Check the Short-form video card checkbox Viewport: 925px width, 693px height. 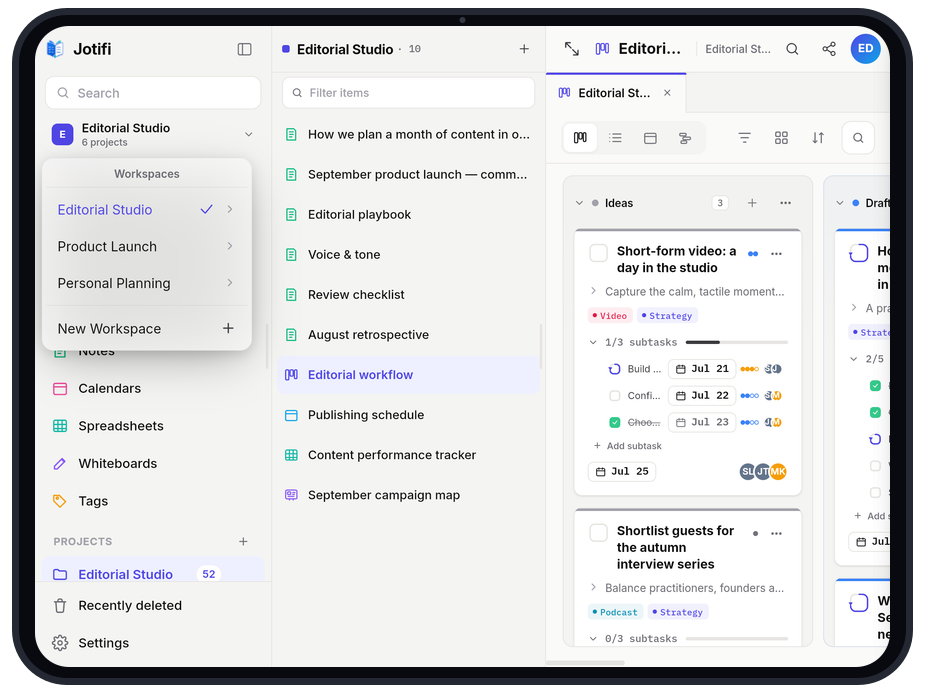(599, 253)
